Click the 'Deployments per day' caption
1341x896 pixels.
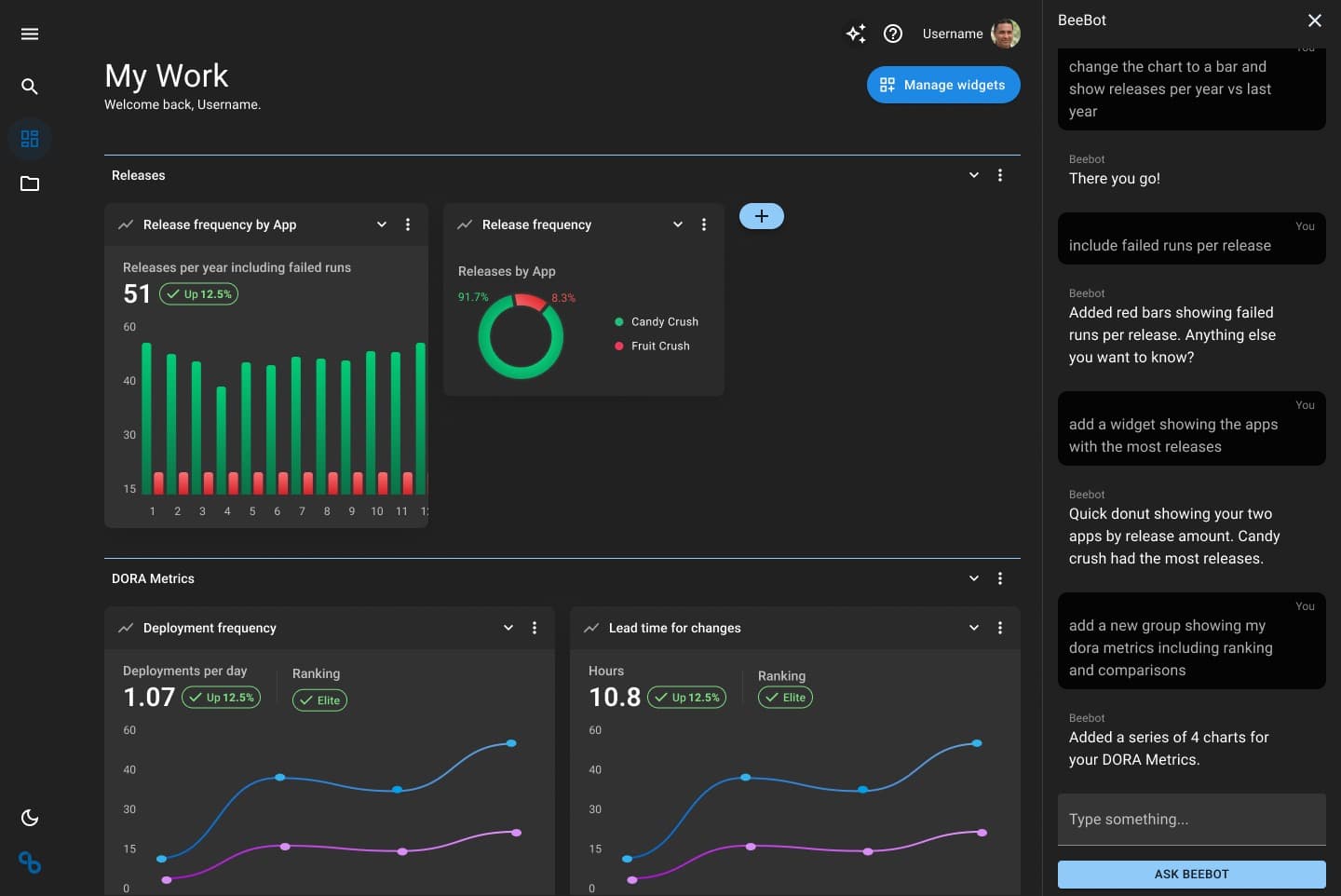[185, 671]
